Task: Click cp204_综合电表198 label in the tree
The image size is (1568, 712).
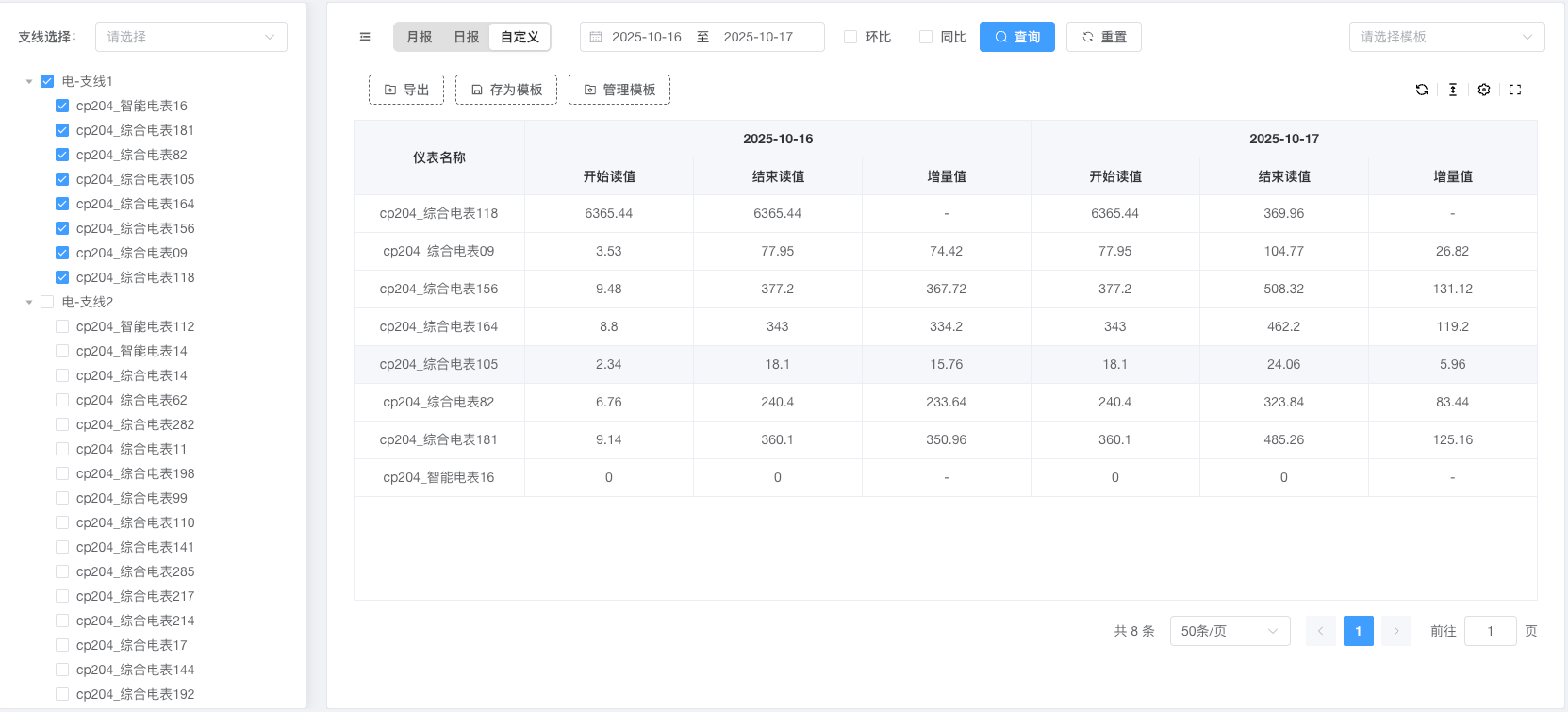Action: (x=136, y=473)
